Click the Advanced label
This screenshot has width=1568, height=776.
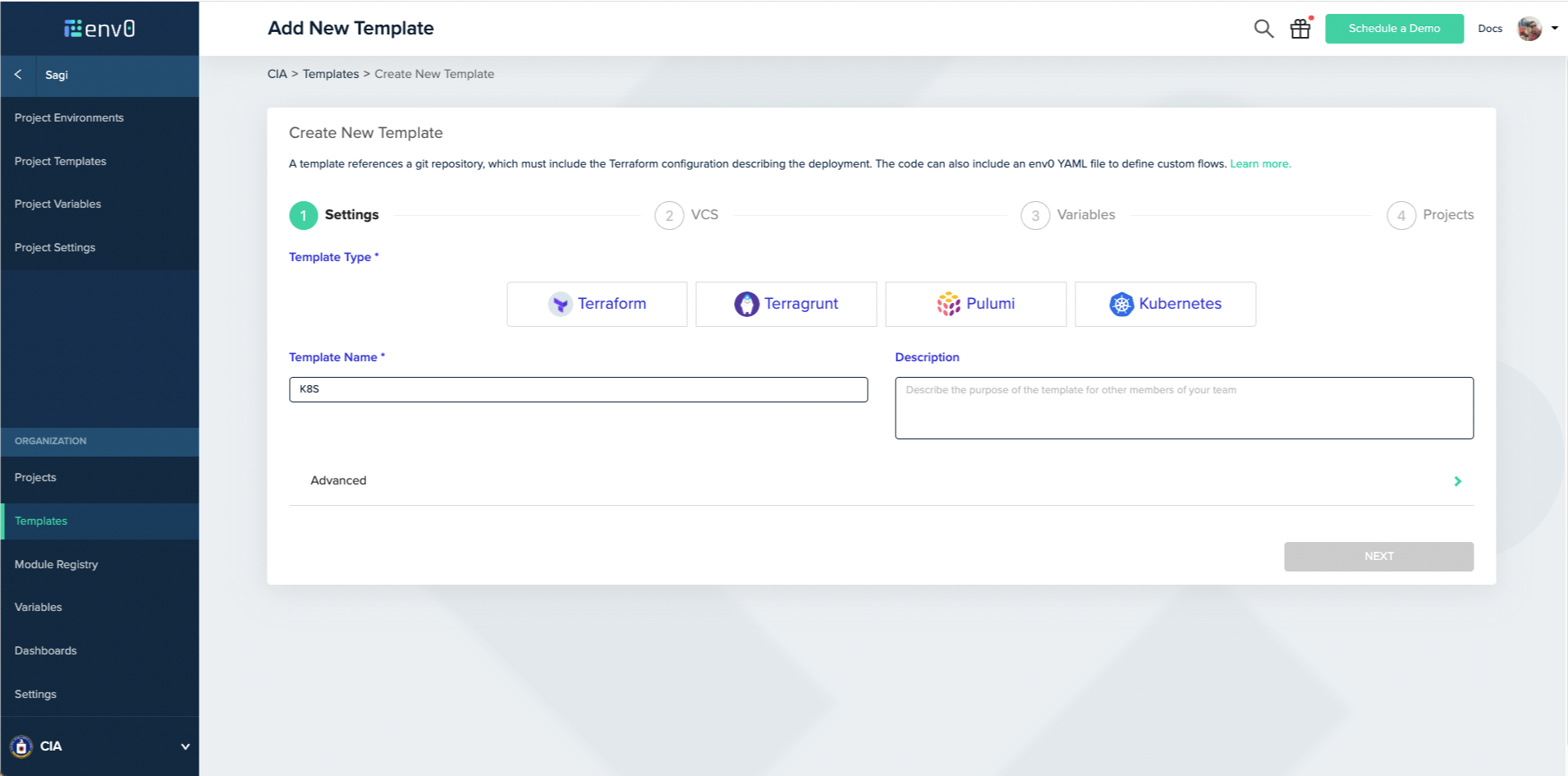338,481
